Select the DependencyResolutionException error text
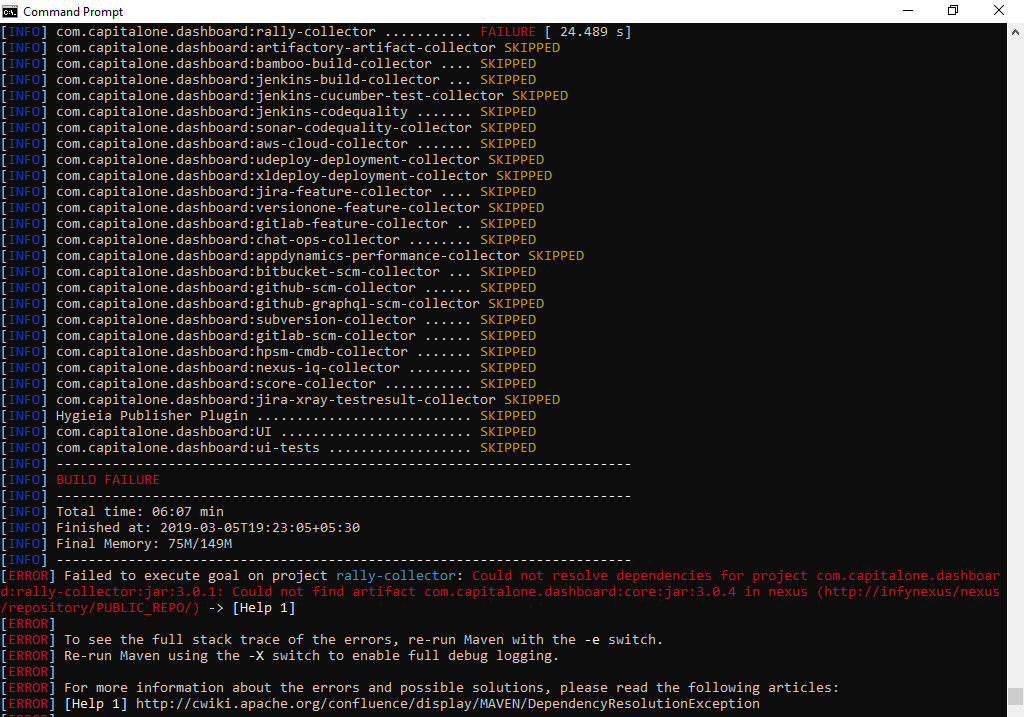This screenshot has width=1024, height=717. coord(640,703)
